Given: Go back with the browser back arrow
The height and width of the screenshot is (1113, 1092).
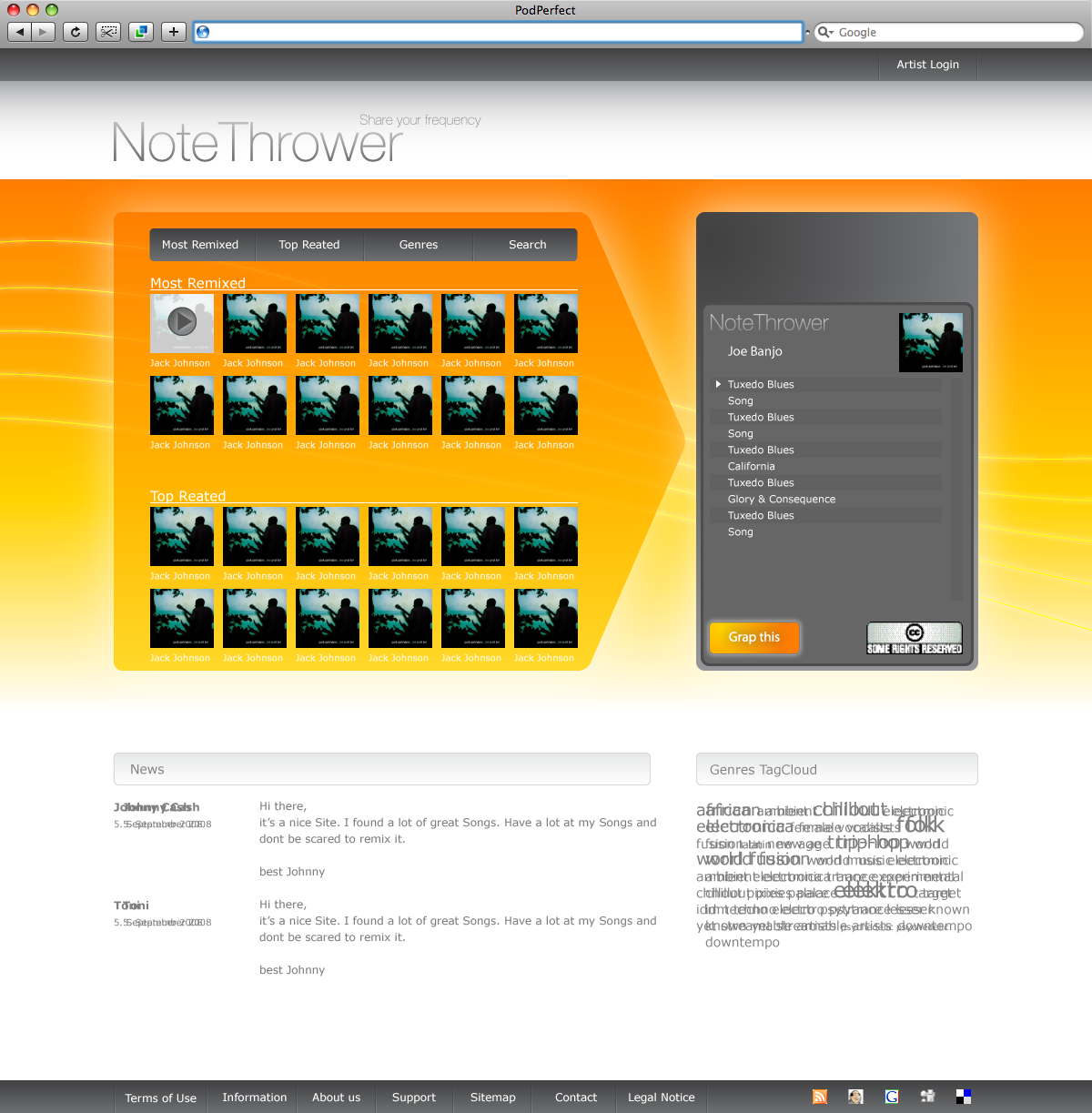Looking at the screenshot, I should [x=20, y=32].
